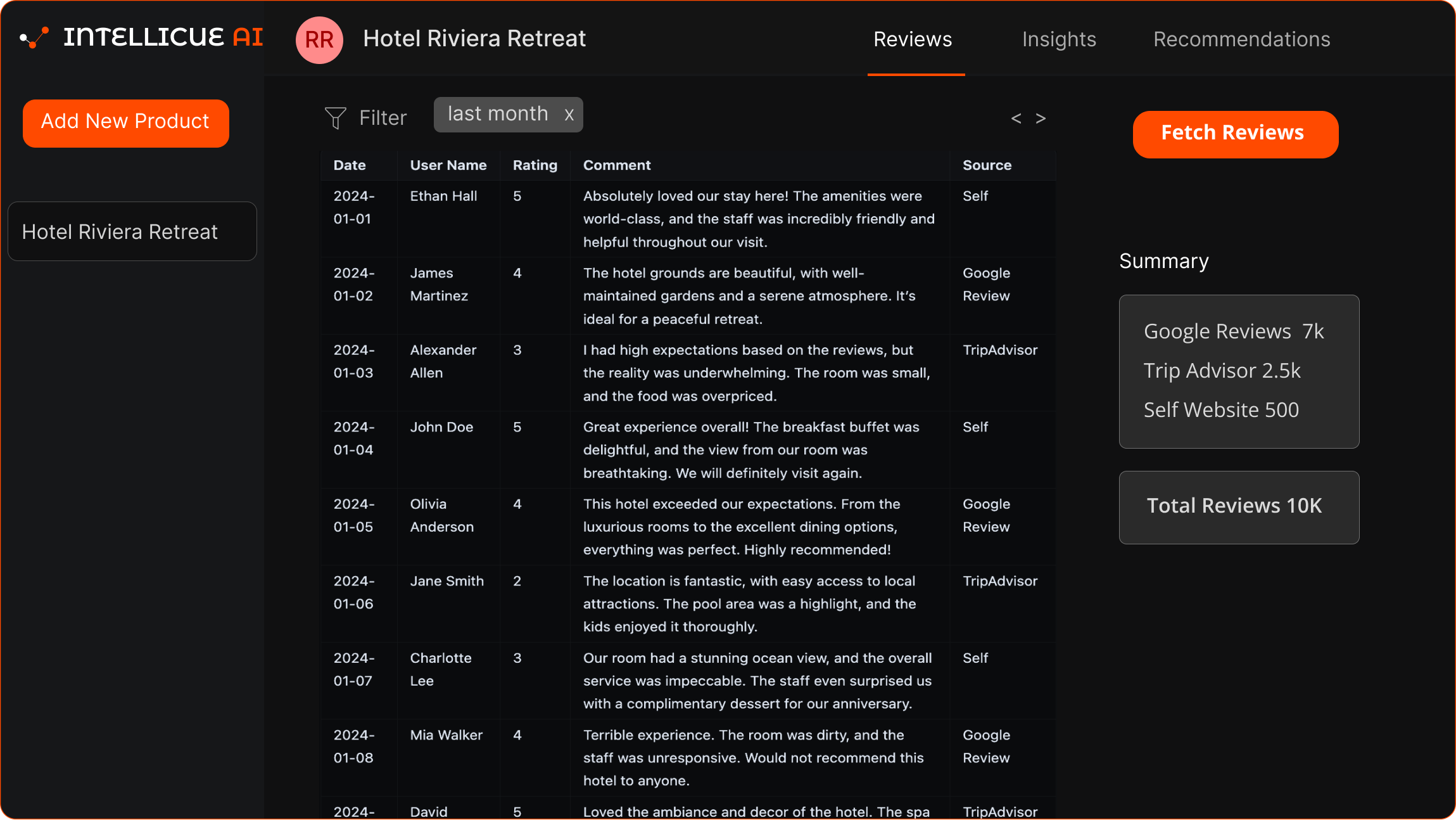Go to next page of reviews
Image resolution: width=1456 pixels, height=820 pixels.
click(x=1041, y=119)
